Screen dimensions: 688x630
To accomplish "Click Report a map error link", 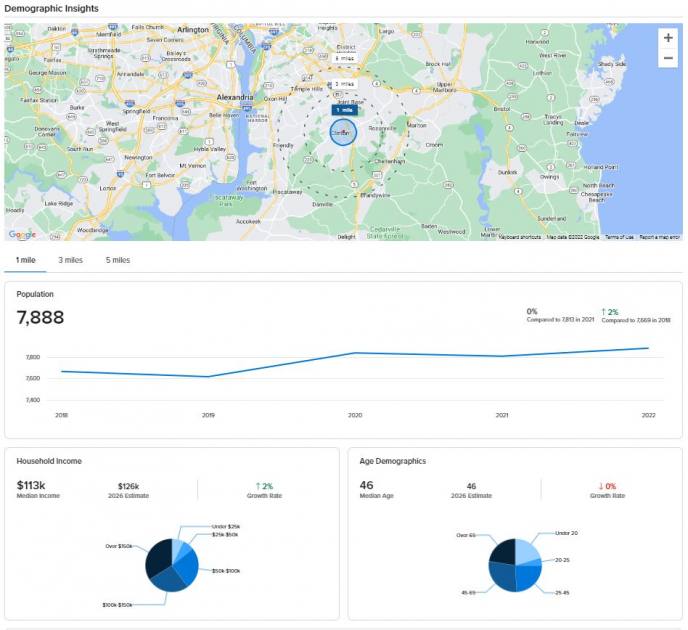I will tap(660, 237).
